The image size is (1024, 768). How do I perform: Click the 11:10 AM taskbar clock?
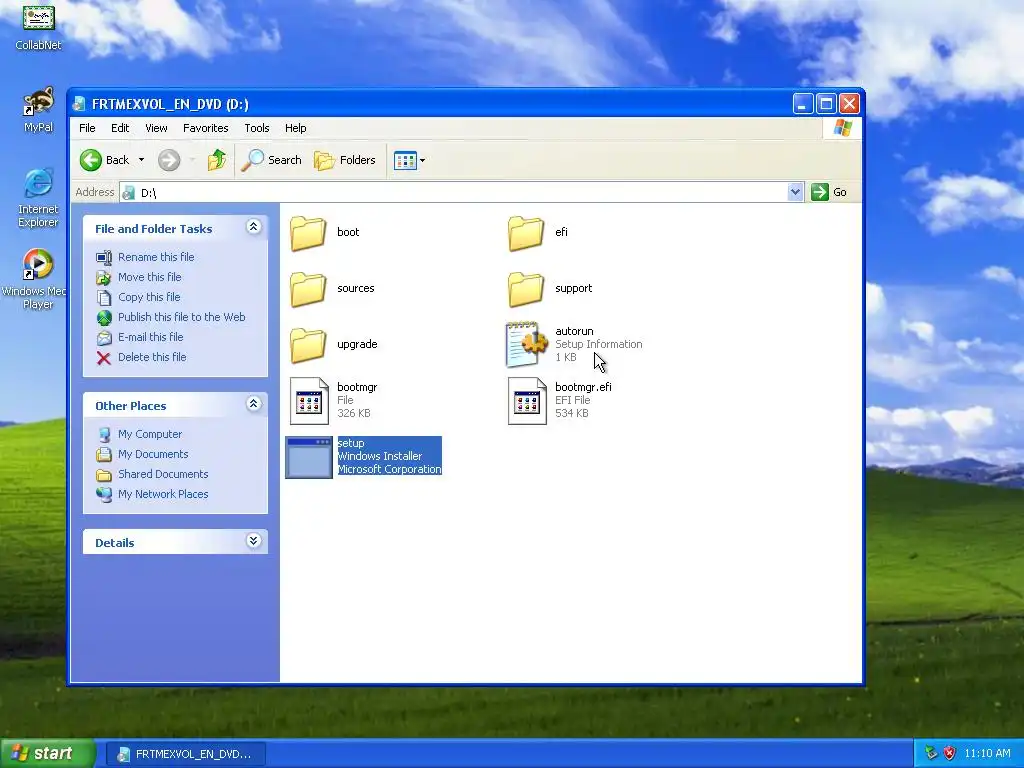(x=987, y=754)
